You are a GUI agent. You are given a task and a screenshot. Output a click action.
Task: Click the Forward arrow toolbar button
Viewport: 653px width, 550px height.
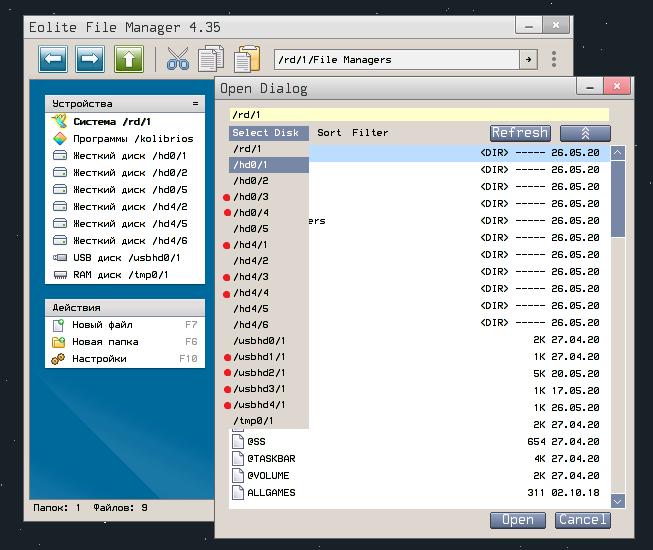pyautogui.click(x=91, y=59)
